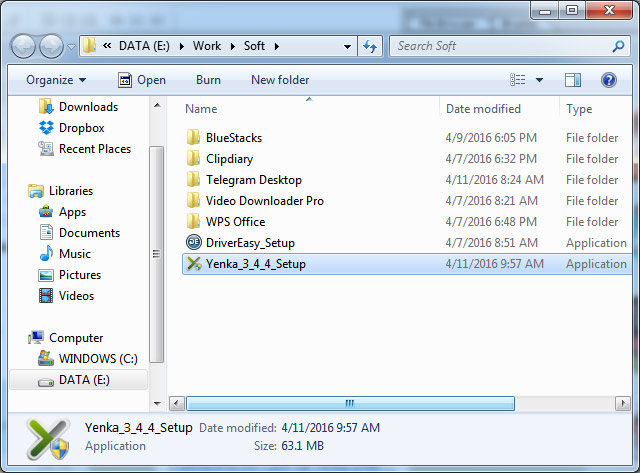Screen dimensions: 640x473
Task: Expand the arrow after Soft breadcrumb
Action: (x=277, y=46)
